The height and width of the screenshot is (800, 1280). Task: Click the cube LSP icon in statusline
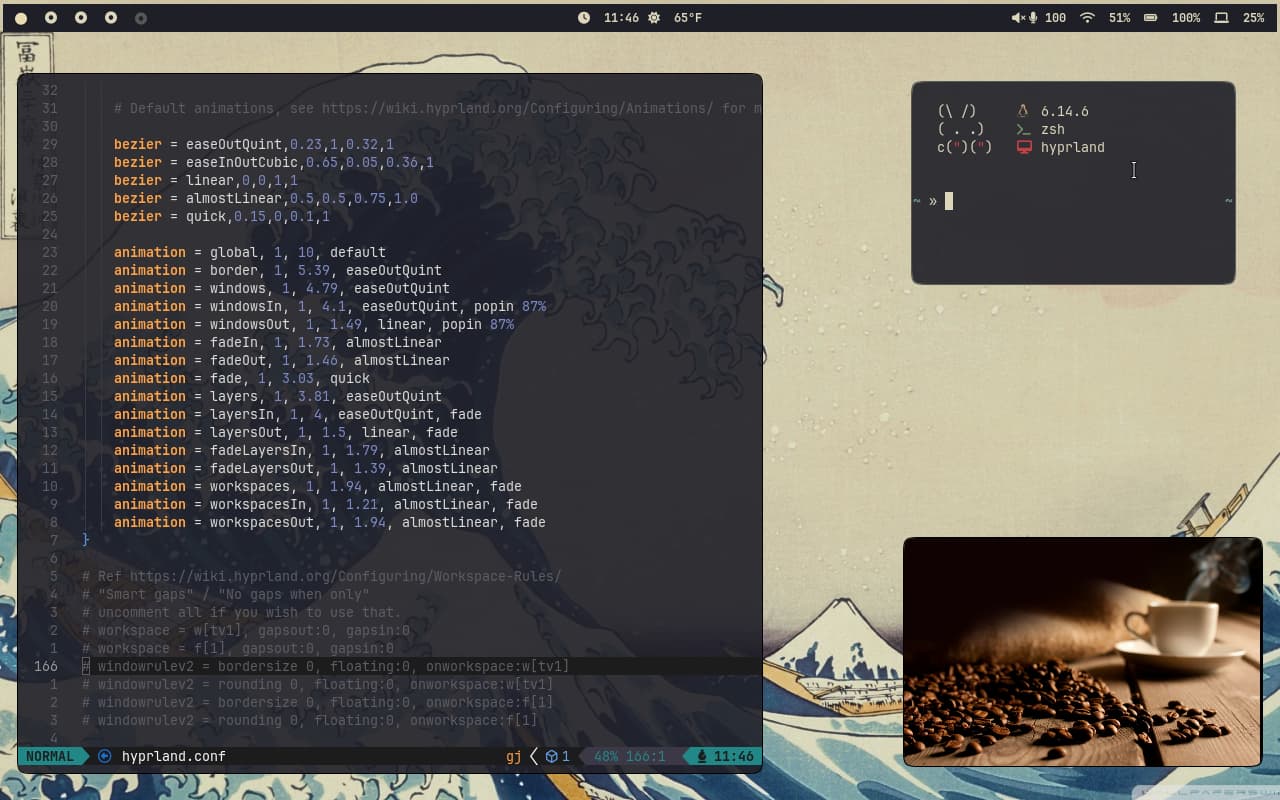click(x=551, y=756)
